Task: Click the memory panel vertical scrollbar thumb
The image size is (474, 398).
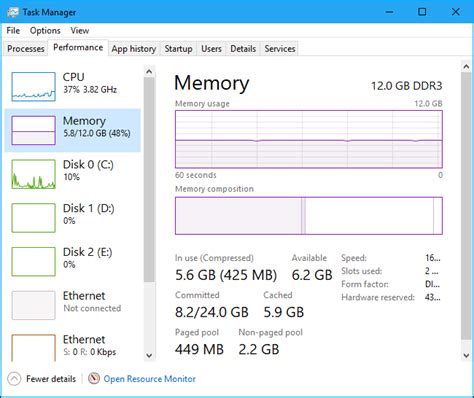Action: pos(466,206)
